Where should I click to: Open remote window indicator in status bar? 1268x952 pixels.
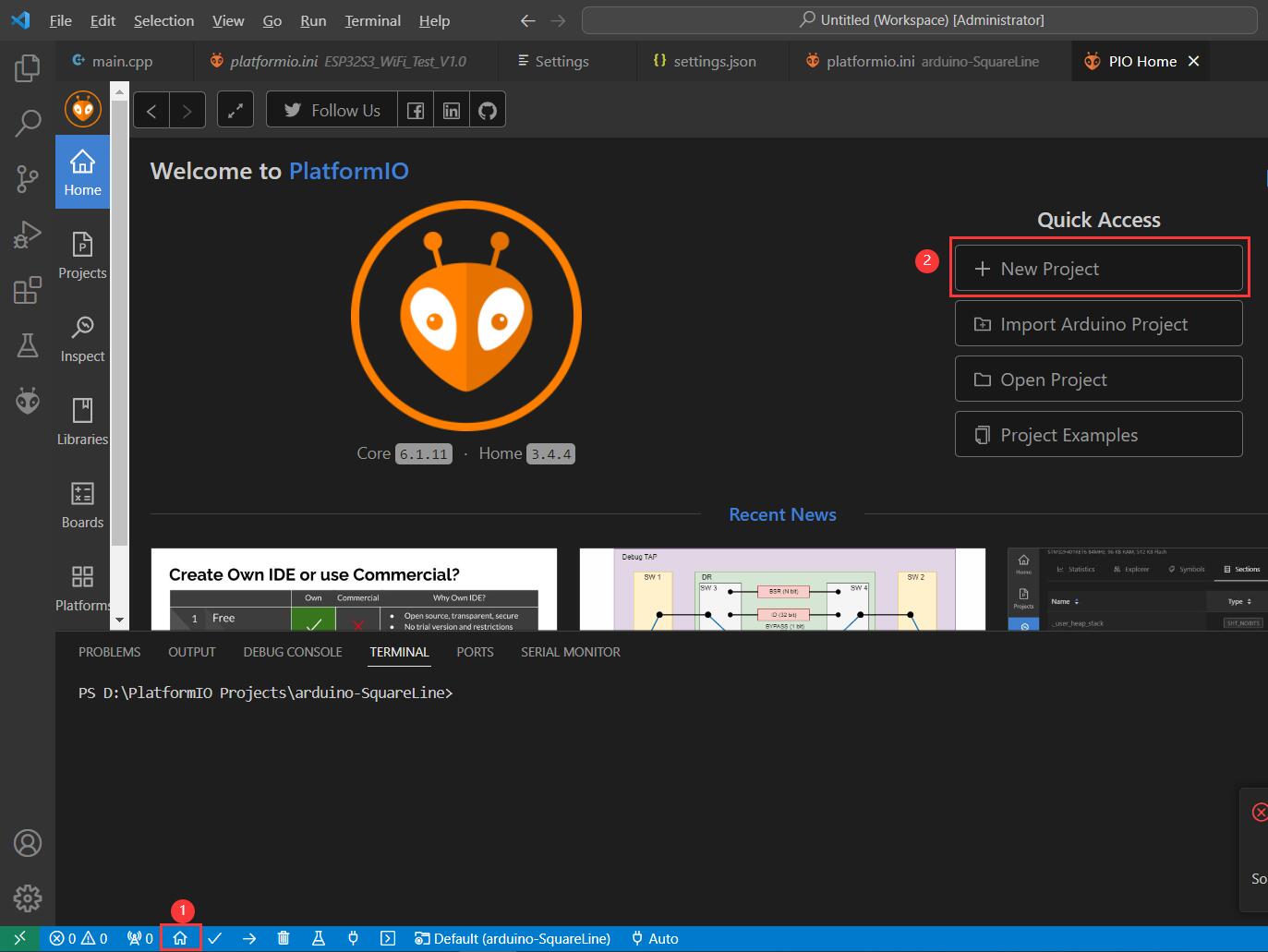[x=19, y=938]
